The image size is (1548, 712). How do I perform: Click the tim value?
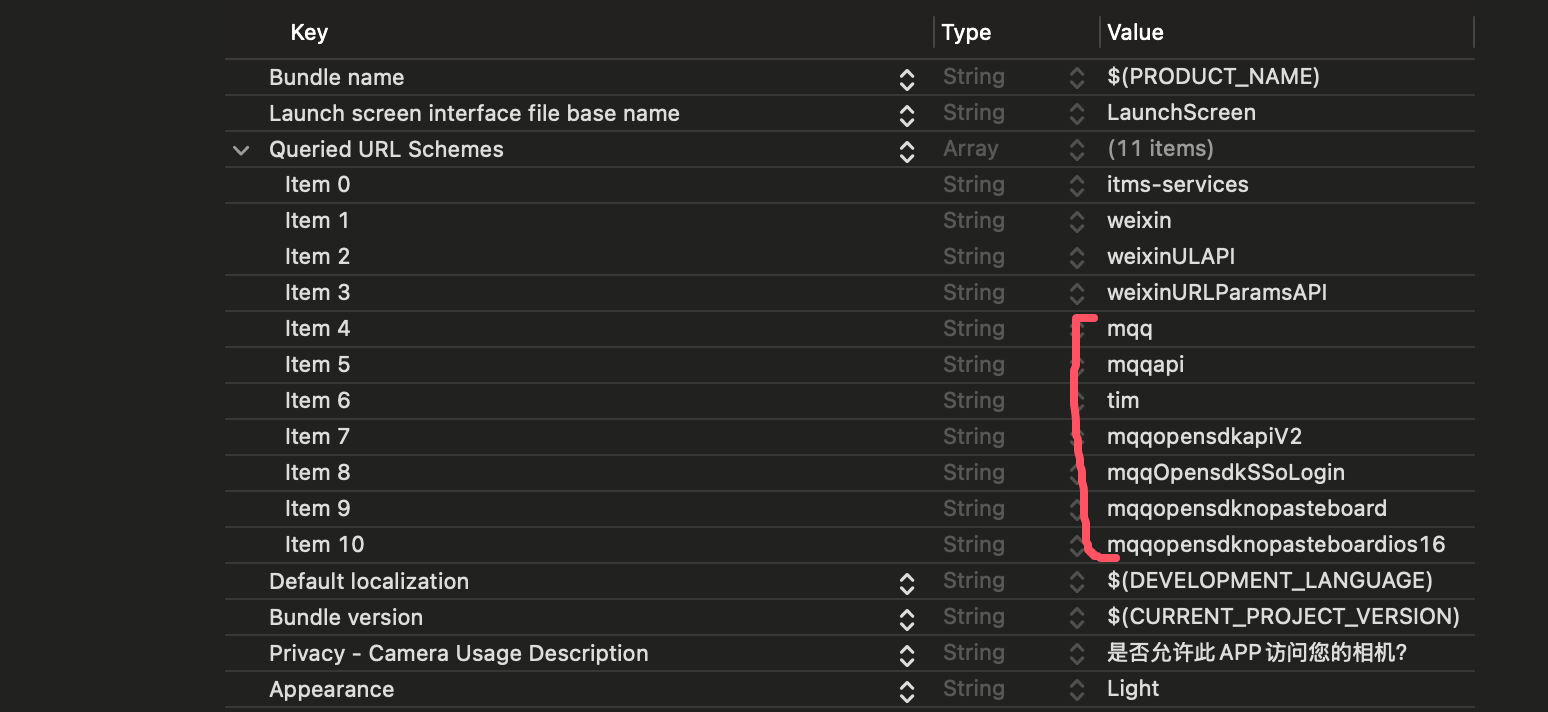click(1123, 401)
